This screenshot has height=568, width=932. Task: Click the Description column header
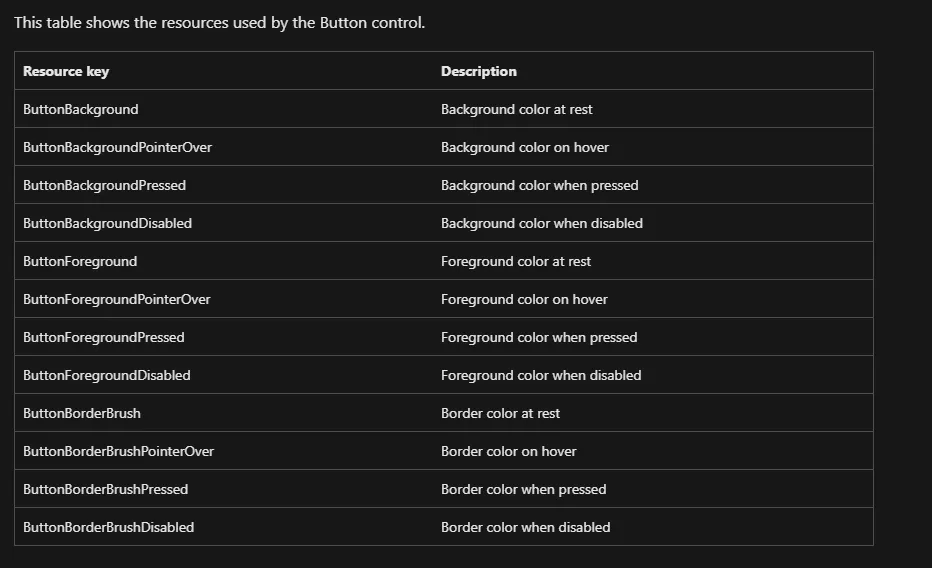479,71
